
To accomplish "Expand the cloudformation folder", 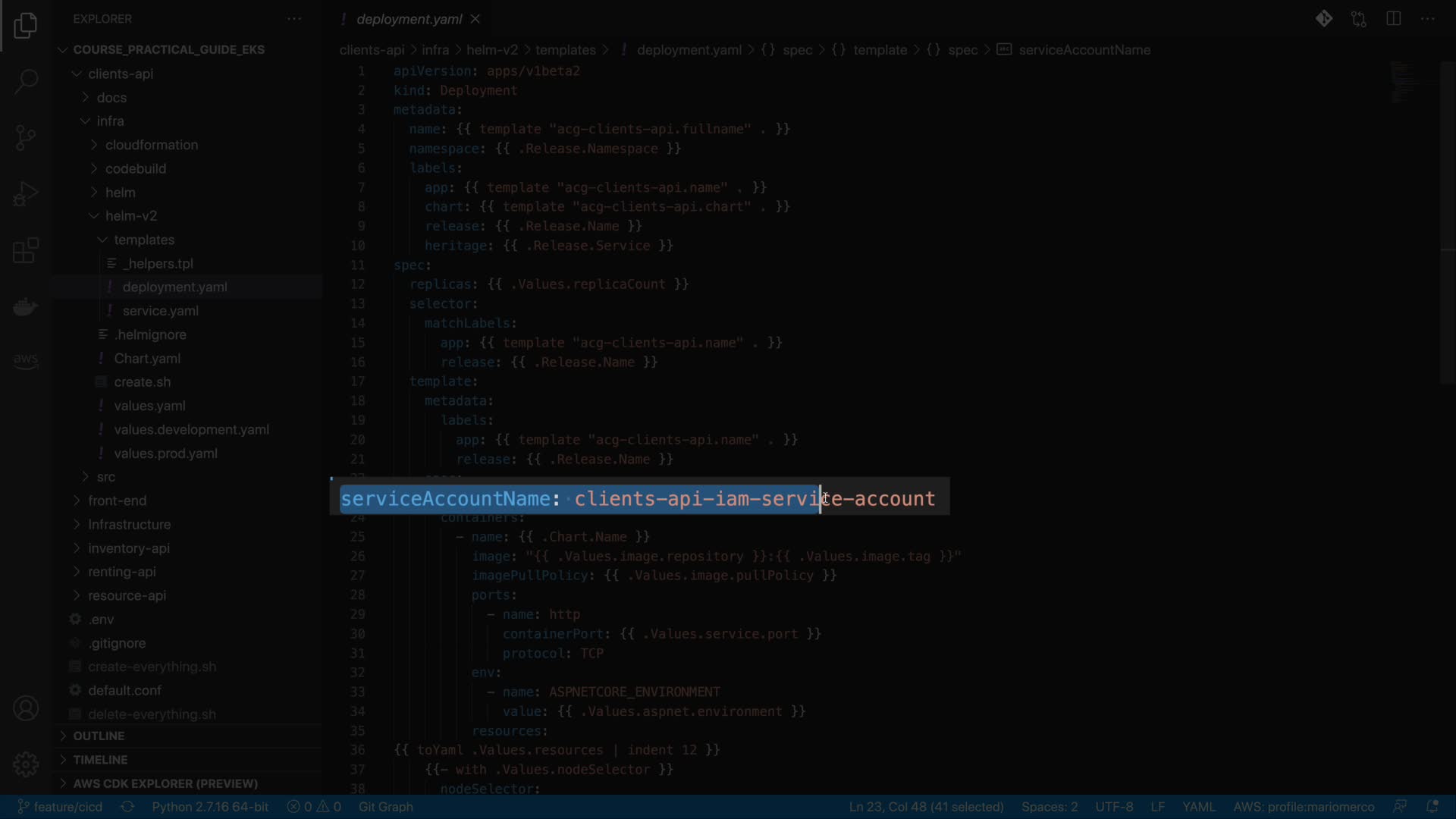I will (151, 144).
